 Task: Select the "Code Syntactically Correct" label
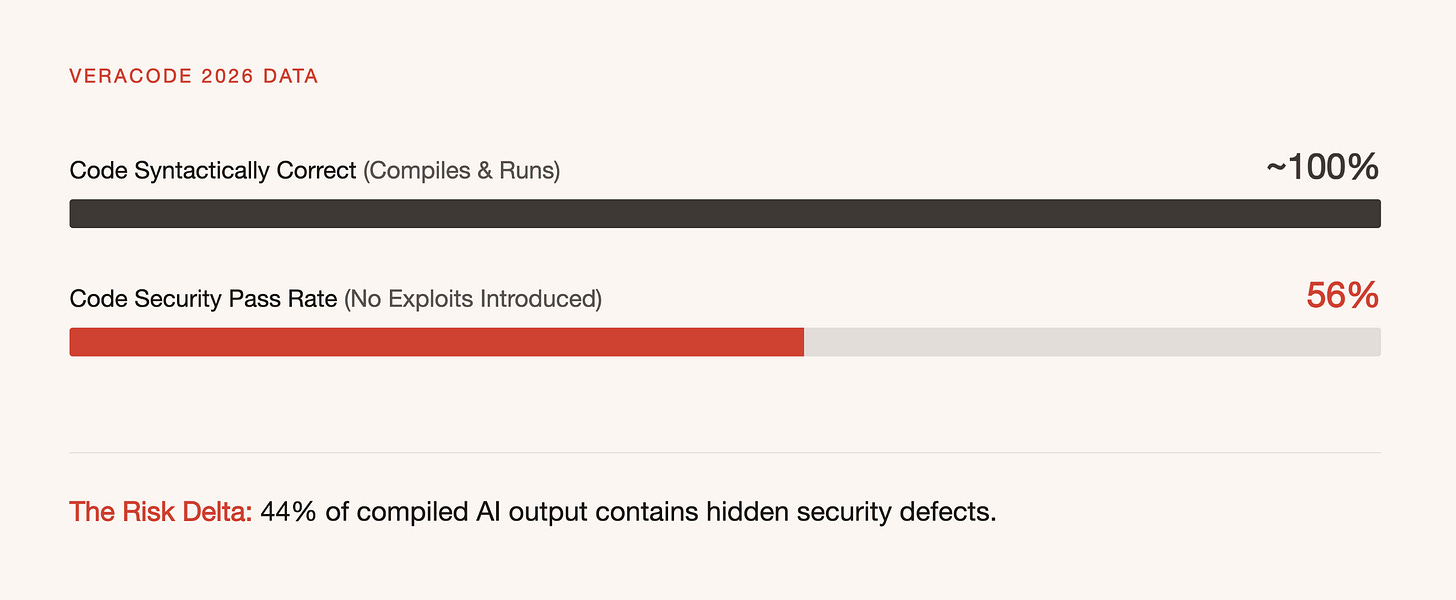213,171
